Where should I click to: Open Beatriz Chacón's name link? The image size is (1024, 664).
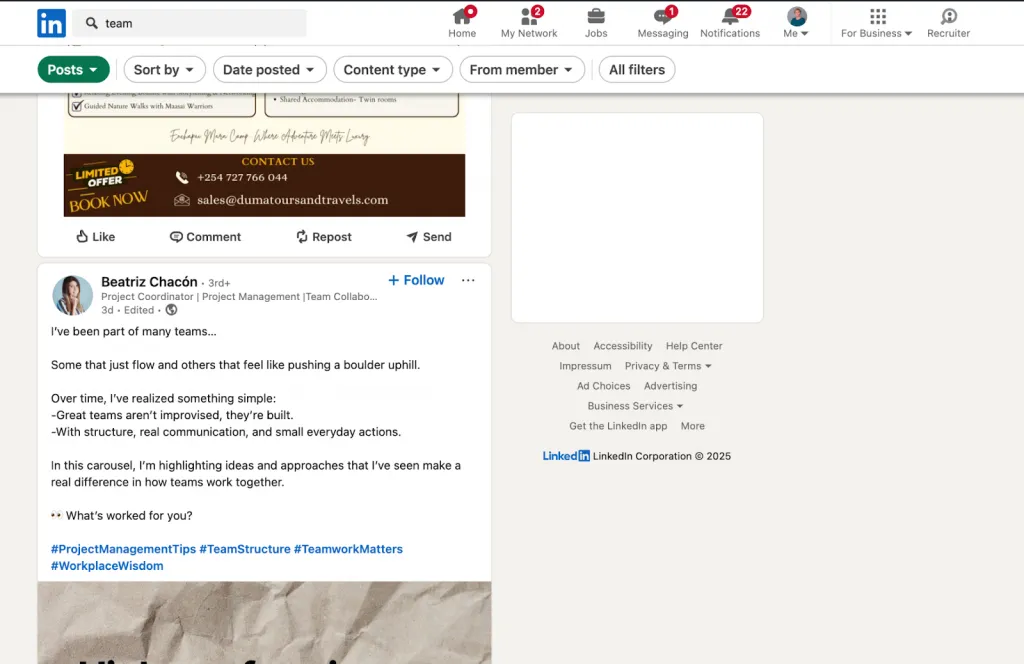[x=149, y=281]
